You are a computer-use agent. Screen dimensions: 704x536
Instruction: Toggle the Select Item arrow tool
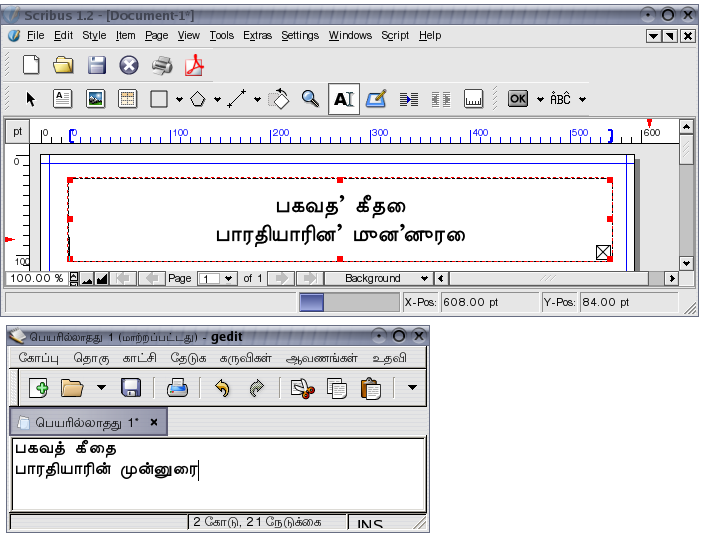[x=31, y=99]
